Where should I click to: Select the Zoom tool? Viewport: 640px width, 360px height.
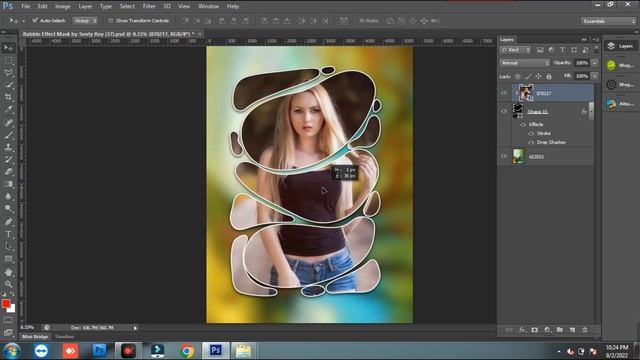(x=8, y=284)
